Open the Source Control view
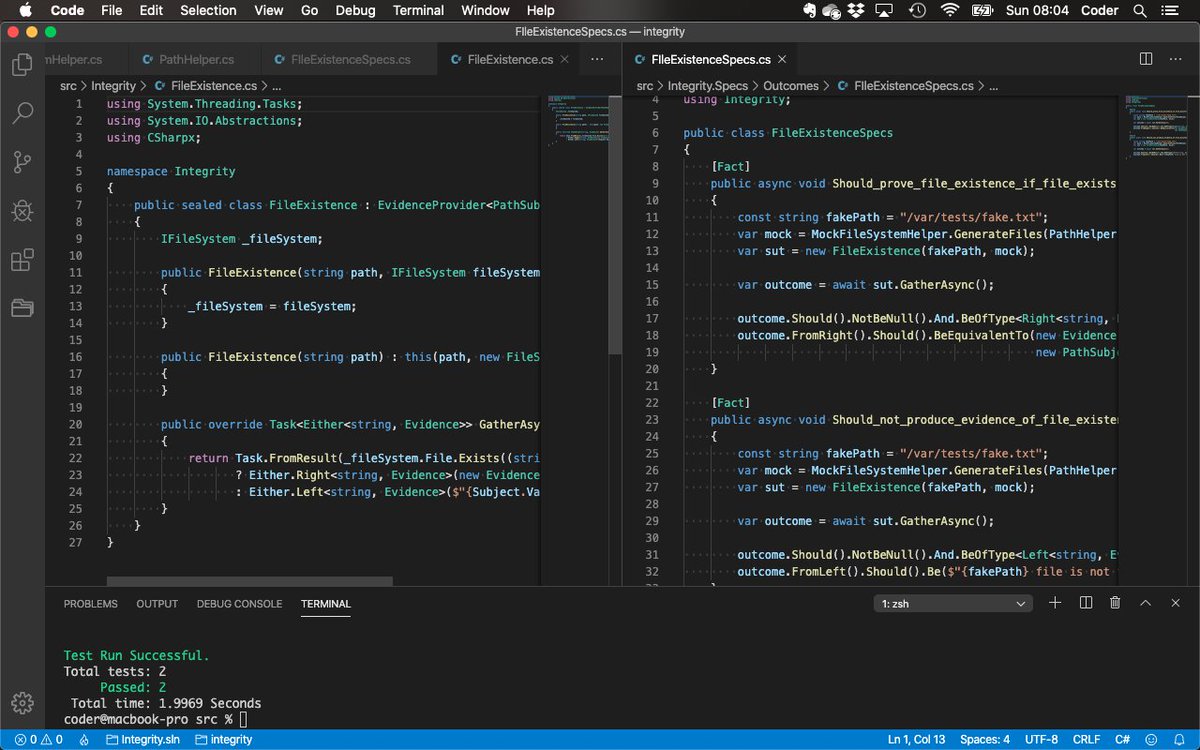Screen dimensions: 1200x750 pos(22,162)
